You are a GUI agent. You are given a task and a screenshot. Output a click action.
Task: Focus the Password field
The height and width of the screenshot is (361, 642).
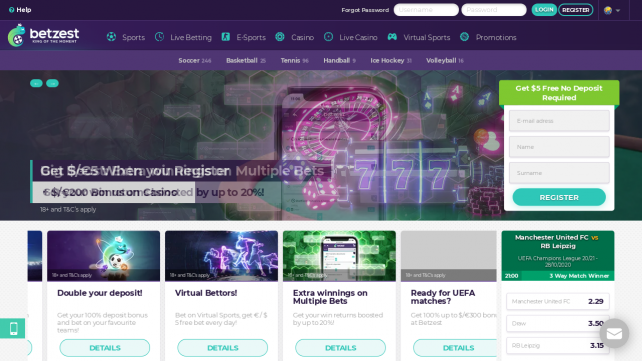click(494, 10)
